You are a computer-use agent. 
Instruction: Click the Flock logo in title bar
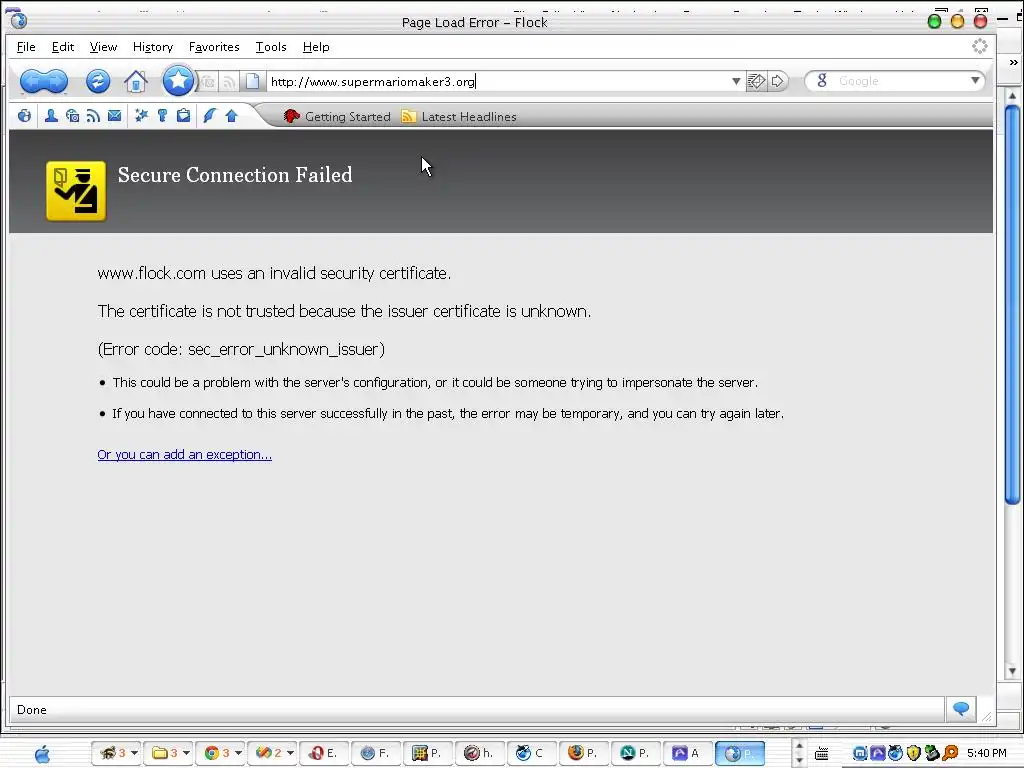18,20
